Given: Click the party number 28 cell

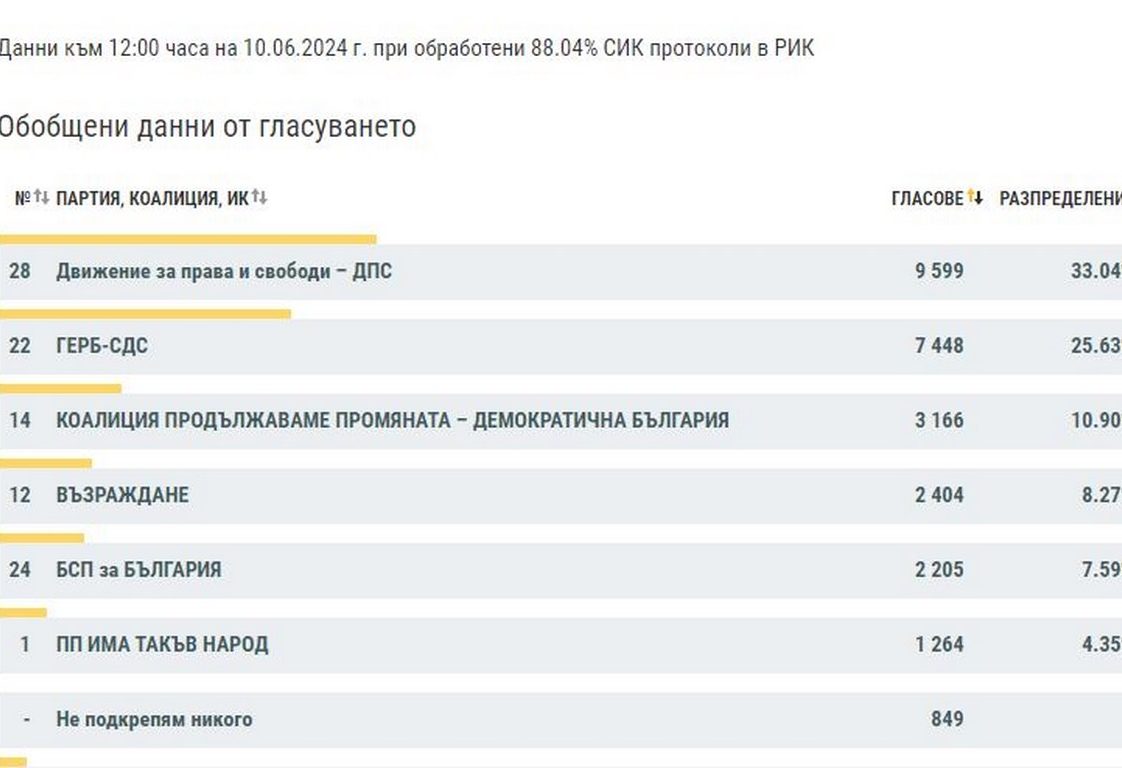Looking at the screenshot, I should 20,271.
